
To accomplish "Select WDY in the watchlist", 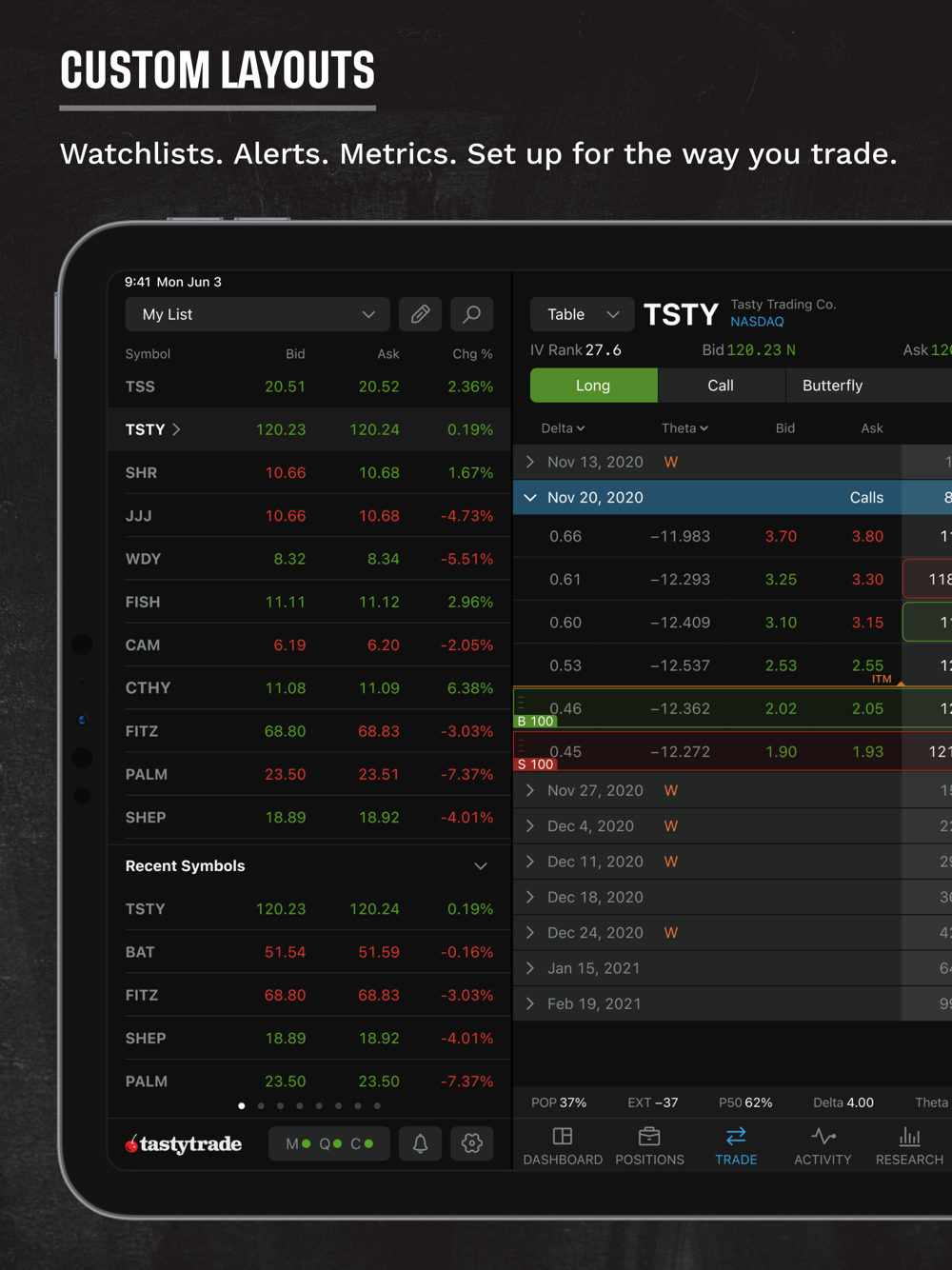I will point(309,559).
